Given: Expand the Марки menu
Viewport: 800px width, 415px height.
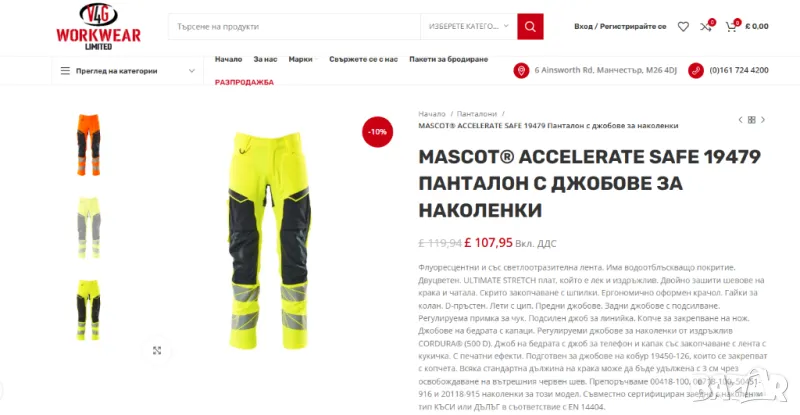Looking at the screenshot, I should [x=303, y=59].
